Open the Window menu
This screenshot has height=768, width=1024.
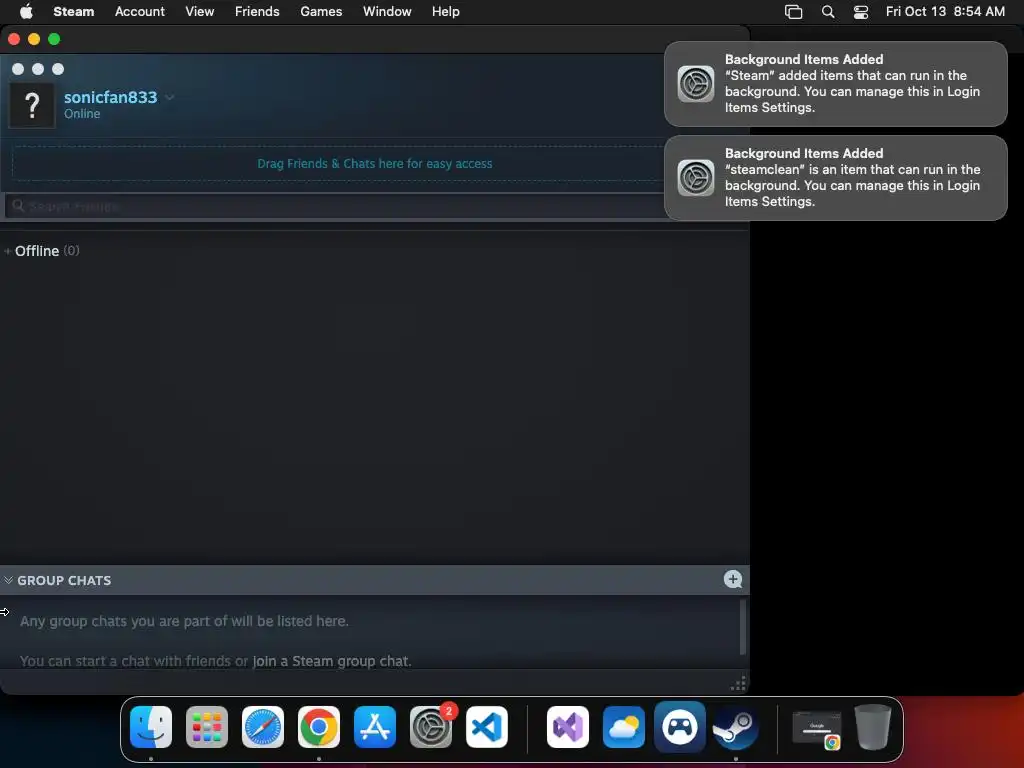[x=387, y=11]
